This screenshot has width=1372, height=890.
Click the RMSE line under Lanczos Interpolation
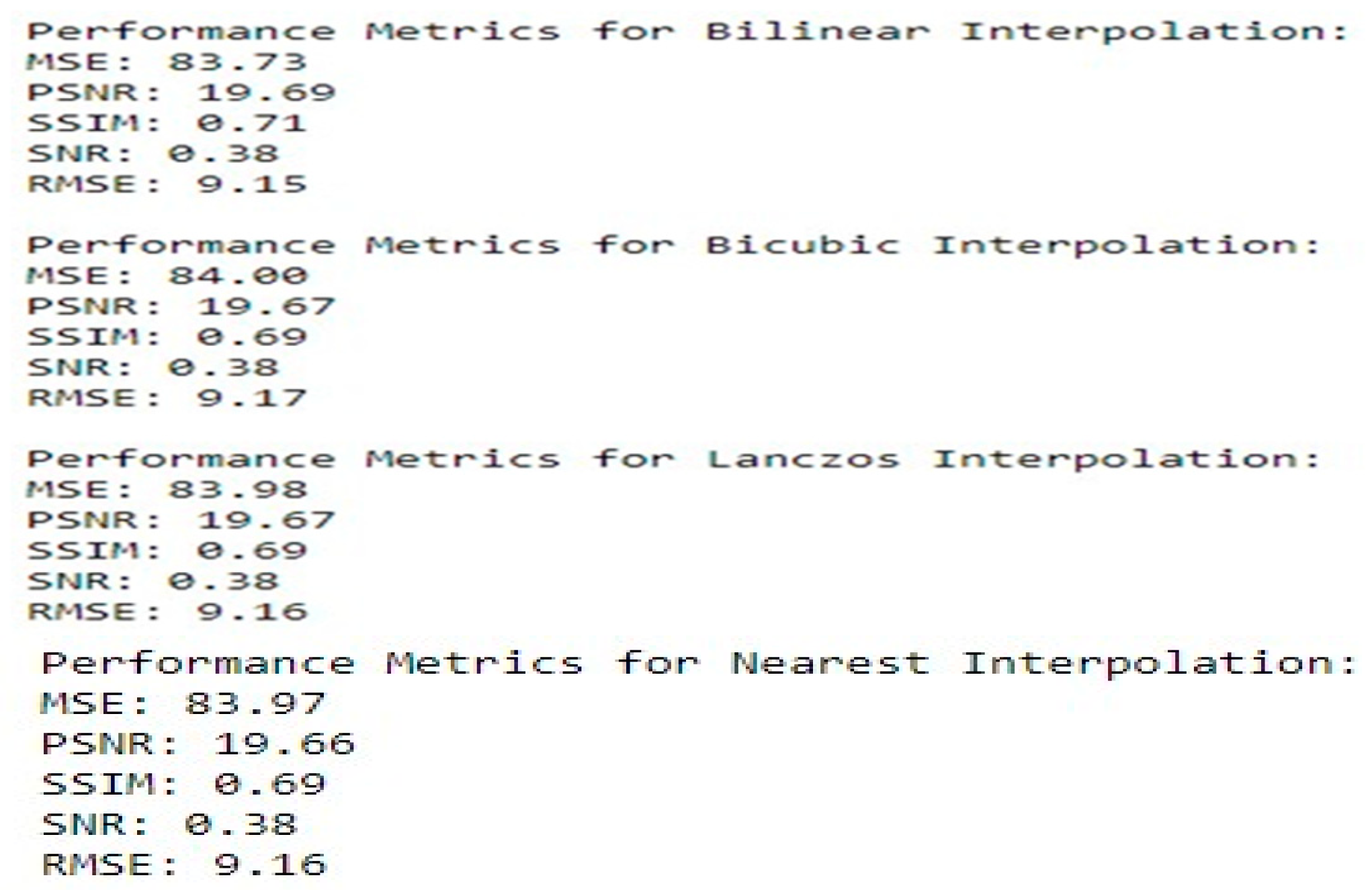pos(167,611)
